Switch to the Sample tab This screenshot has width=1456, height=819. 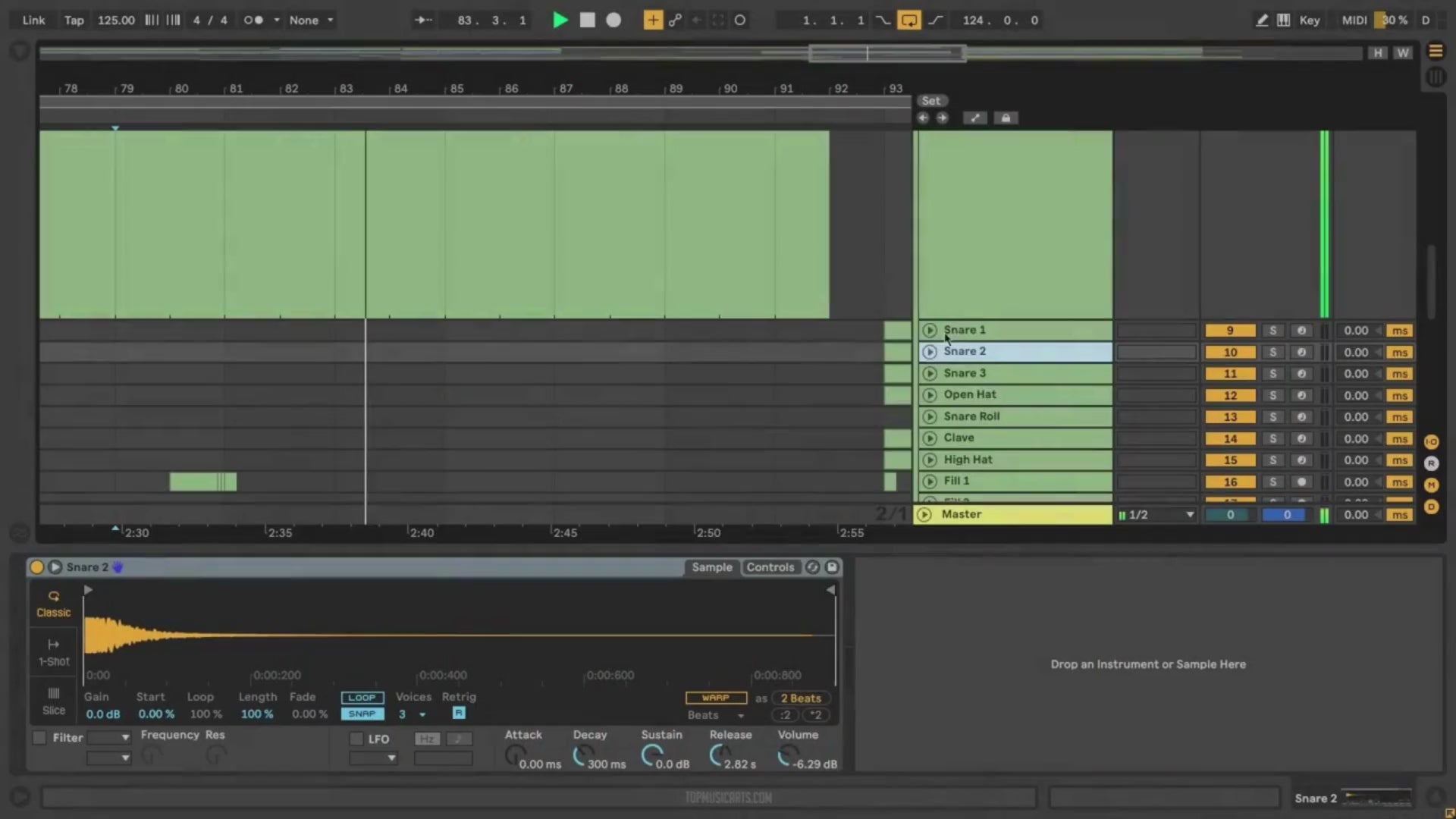(711, 567)
